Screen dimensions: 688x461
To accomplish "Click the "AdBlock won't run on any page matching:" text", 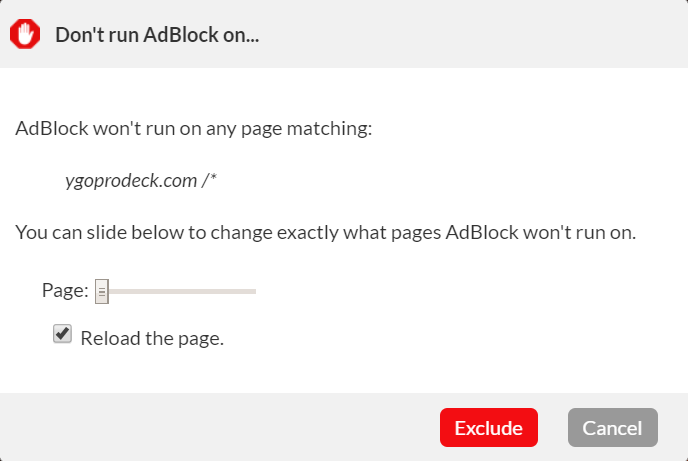I will (x=194, y=129).
